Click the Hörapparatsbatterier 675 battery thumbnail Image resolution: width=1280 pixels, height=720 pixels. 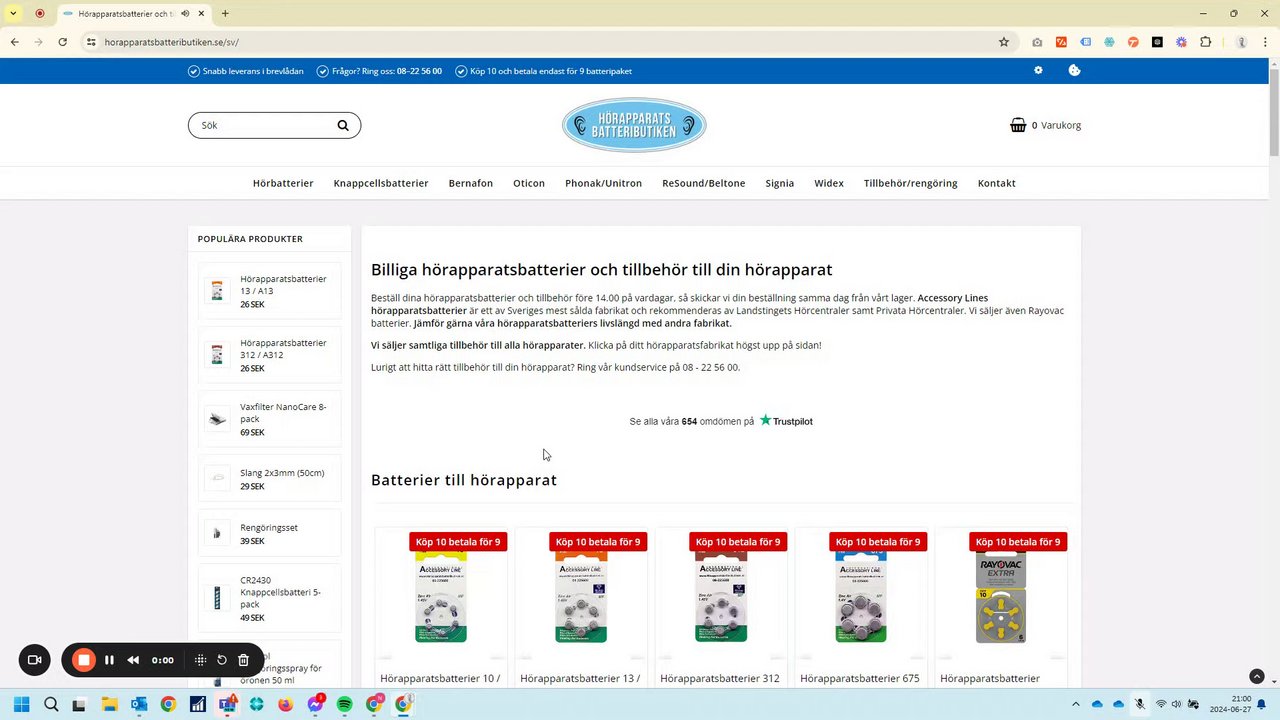tap(861, 597)
